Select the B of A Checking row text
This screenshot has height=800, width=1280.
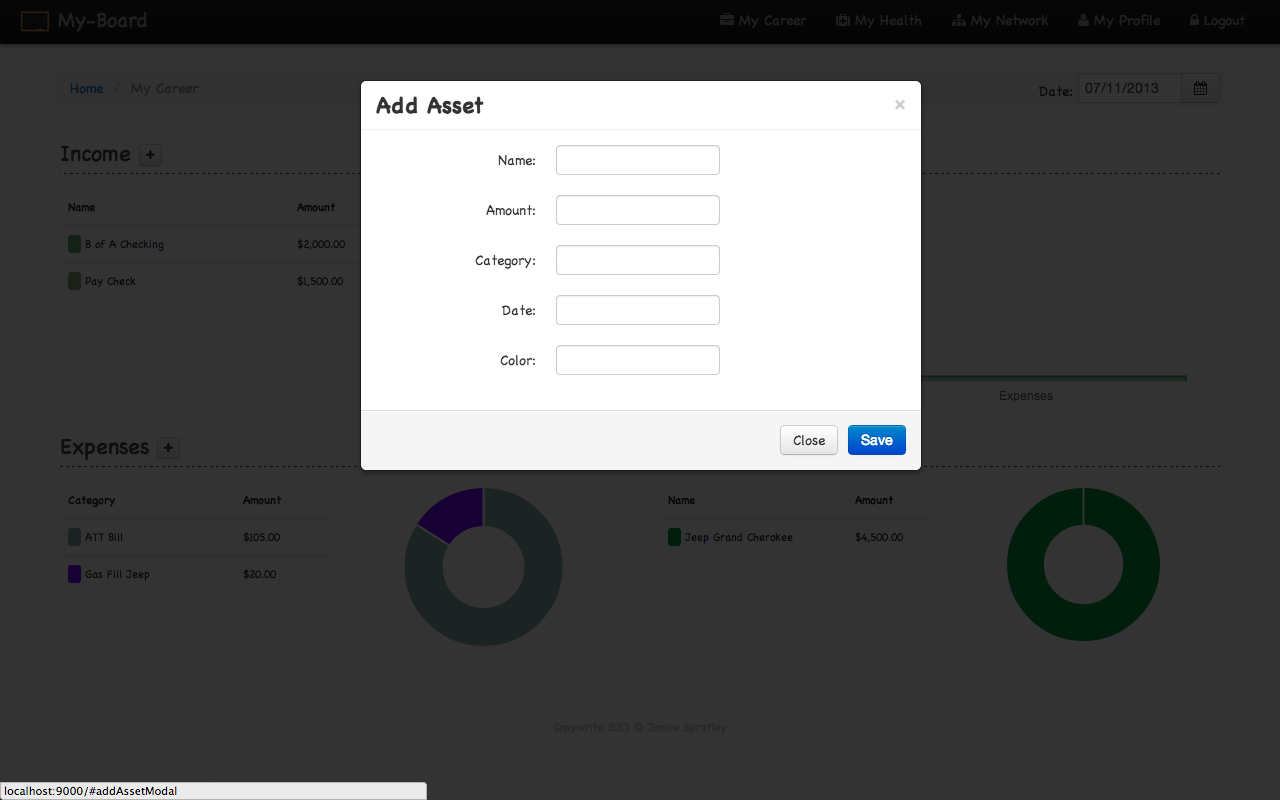click(x=124, y=244)
